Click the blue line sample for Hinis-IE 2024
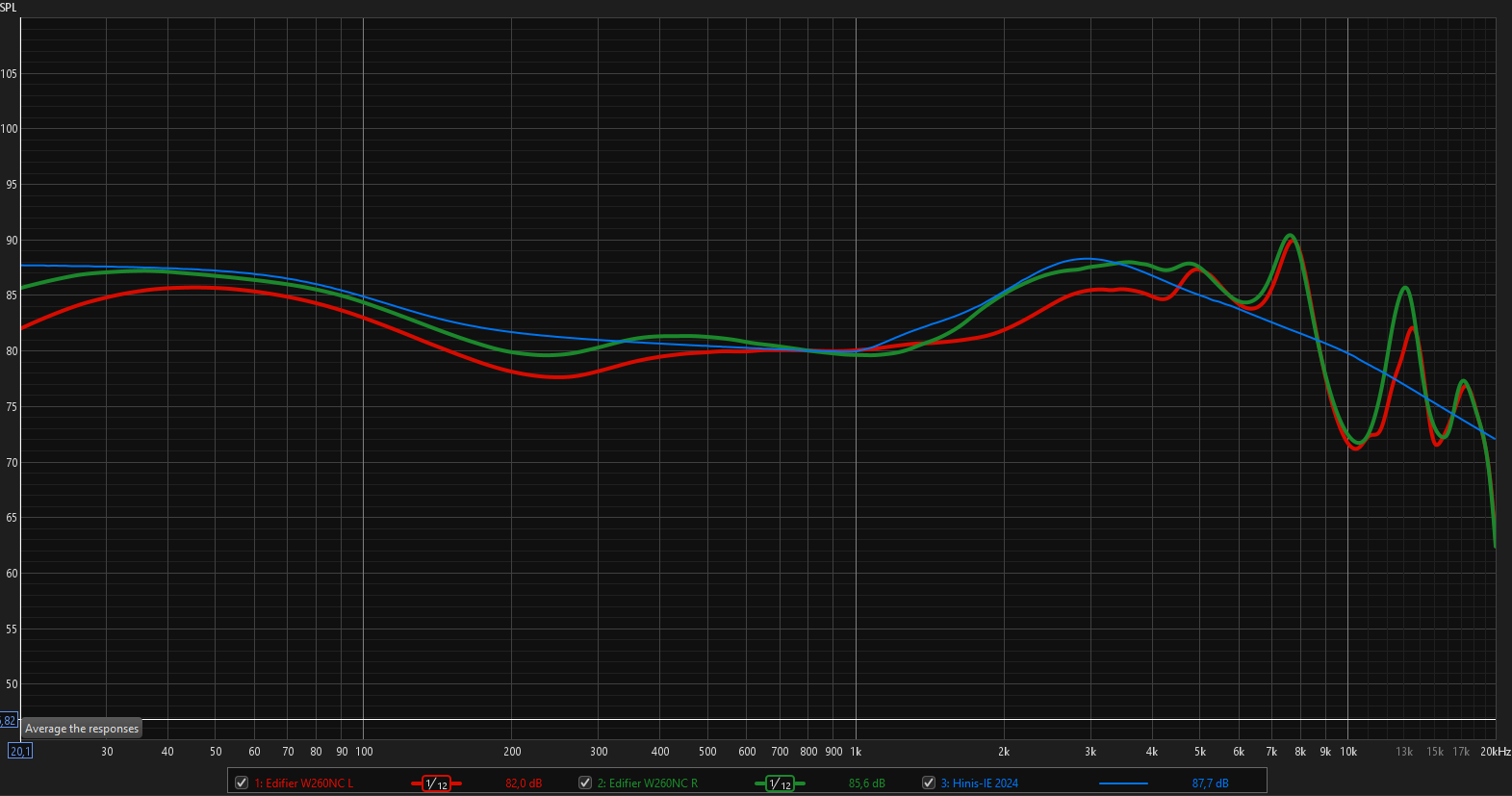 pos(1122,783)
